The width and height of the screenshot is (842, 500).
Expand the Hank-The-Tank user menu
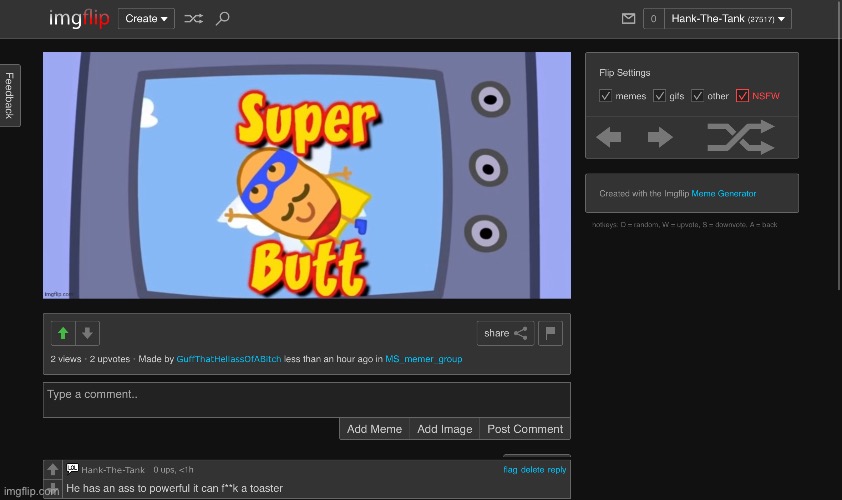[x=728, y=19]
